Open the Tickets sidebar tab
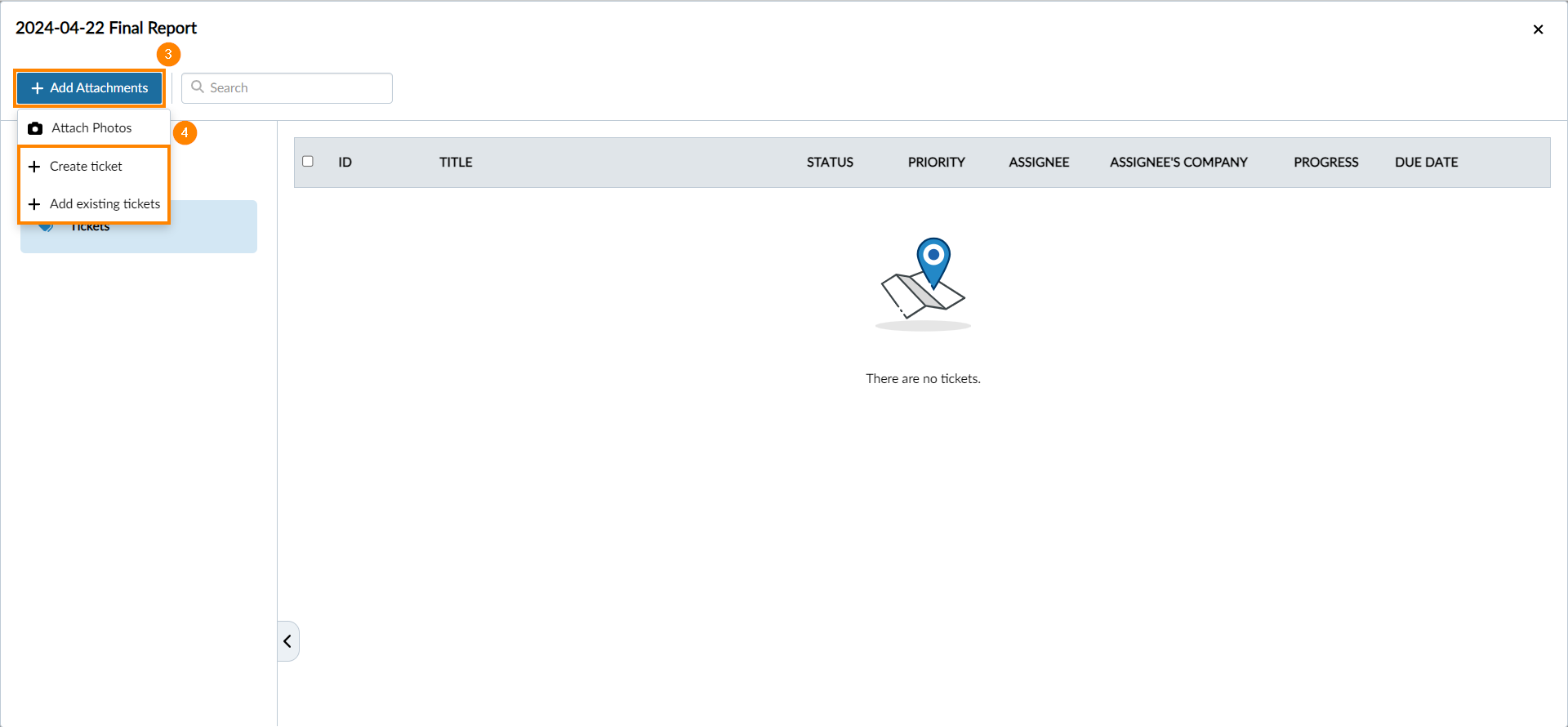This screenshot has height=727, width=1568. coord(139,226)
